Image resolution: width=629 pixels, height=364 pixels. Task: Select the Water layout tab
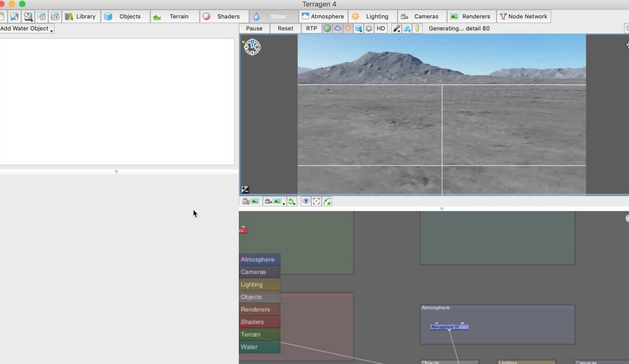[x=273, y=16]
